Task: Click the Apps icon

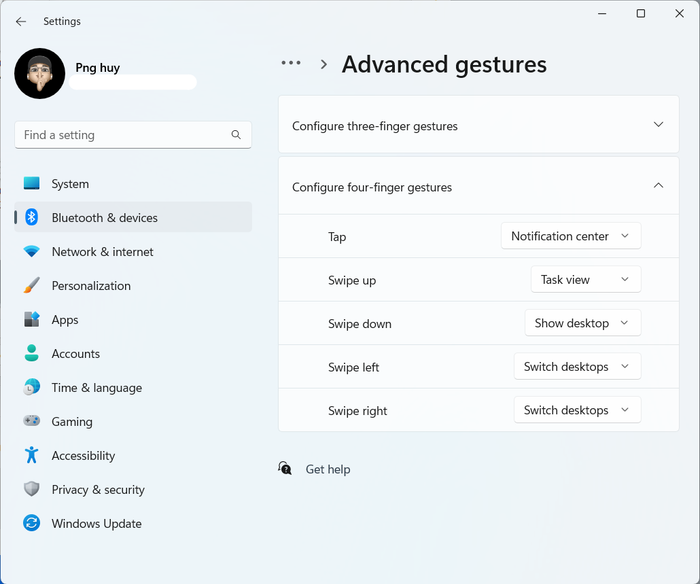Action: [32, 319]
